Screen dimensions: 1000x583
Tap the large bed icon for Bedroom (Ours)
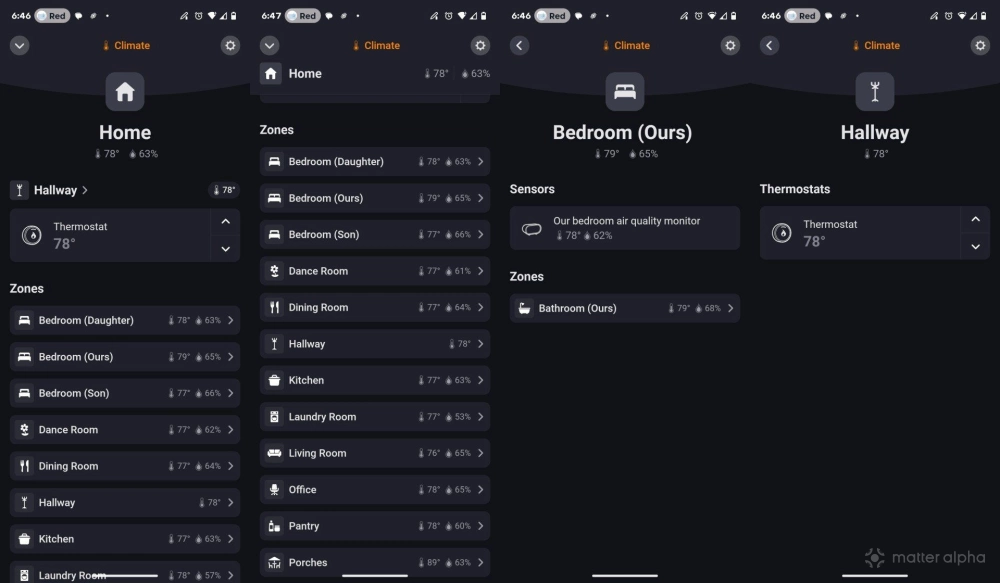pyautogui.click(x=625, y=92)
